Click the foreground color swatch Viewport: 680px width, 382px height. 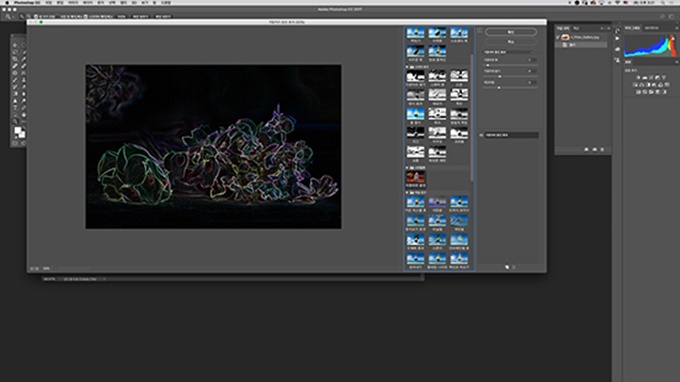(x=17, y=130)
